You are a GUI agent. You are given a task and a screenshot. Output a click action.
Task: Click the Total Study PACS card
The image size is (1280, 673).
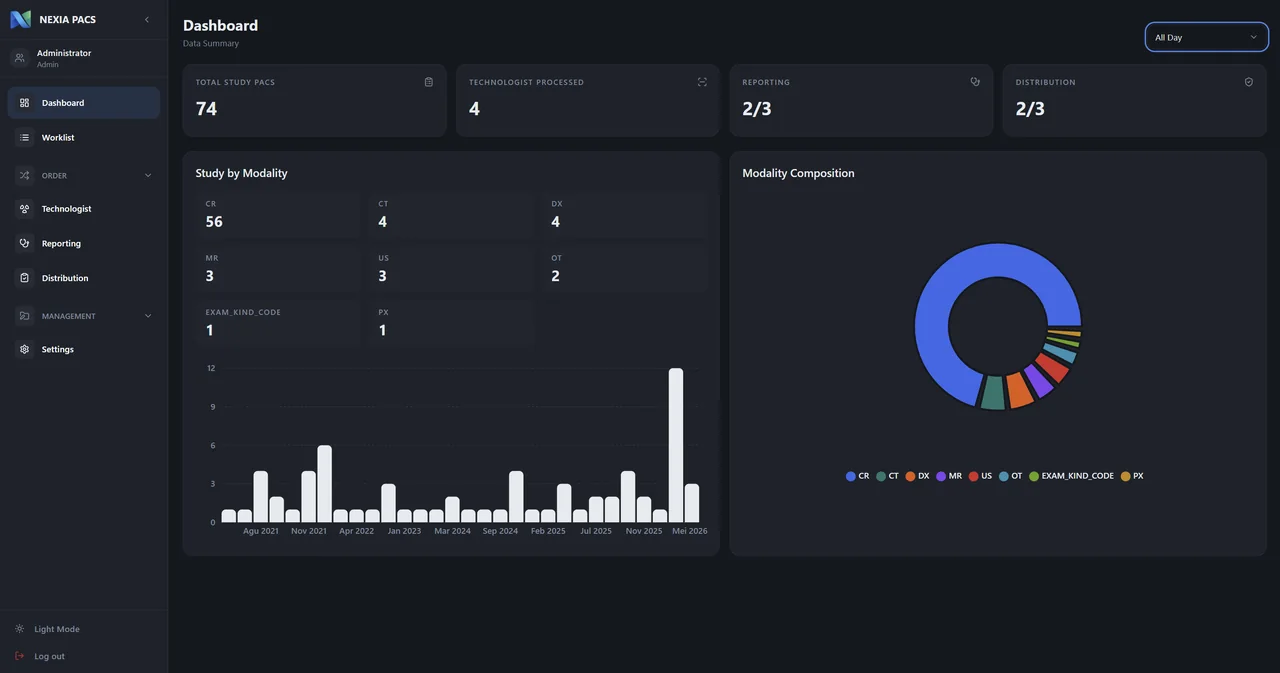coord(314,100)
